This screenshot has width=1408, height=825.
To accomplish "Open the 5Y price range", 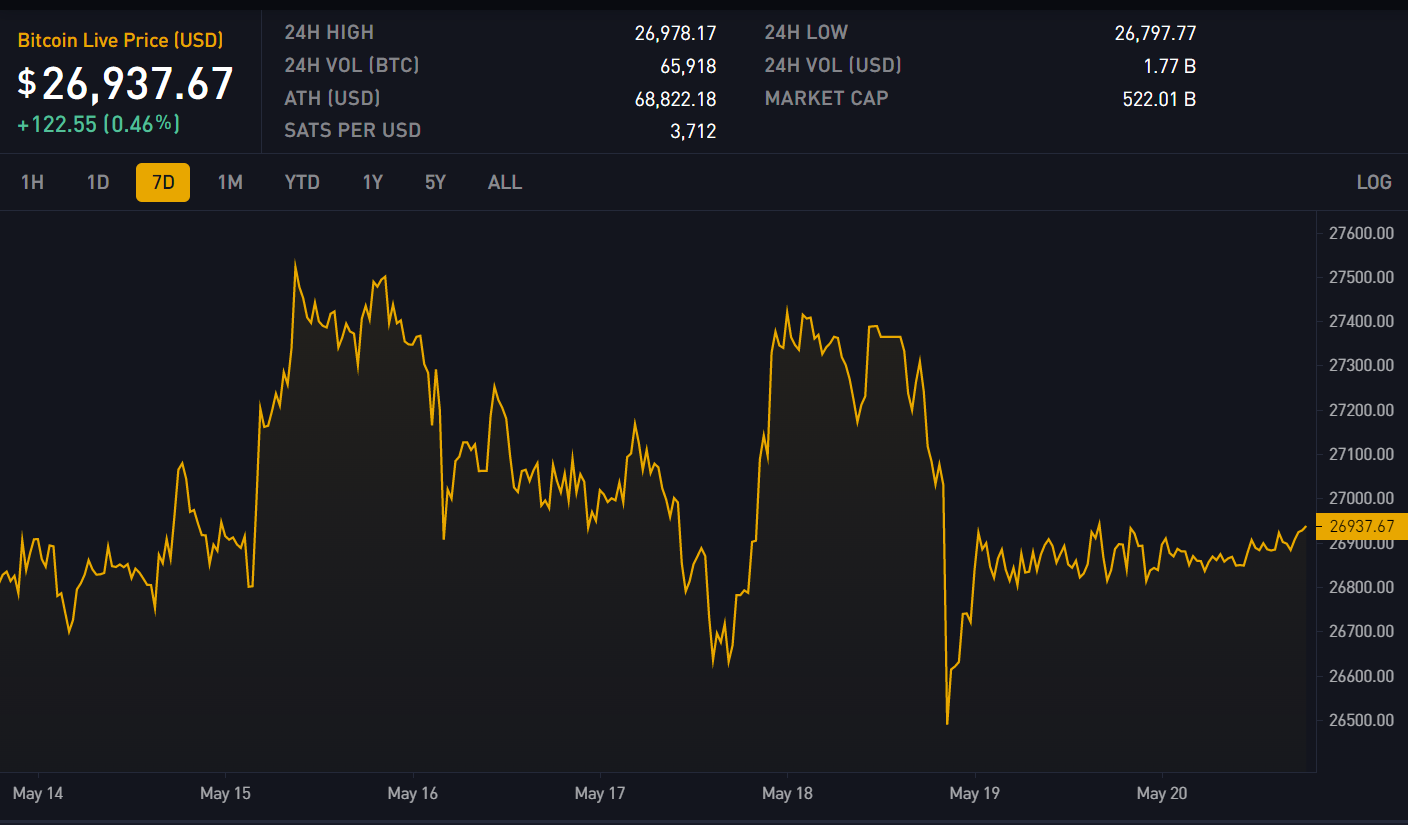I will pos(435,182).
